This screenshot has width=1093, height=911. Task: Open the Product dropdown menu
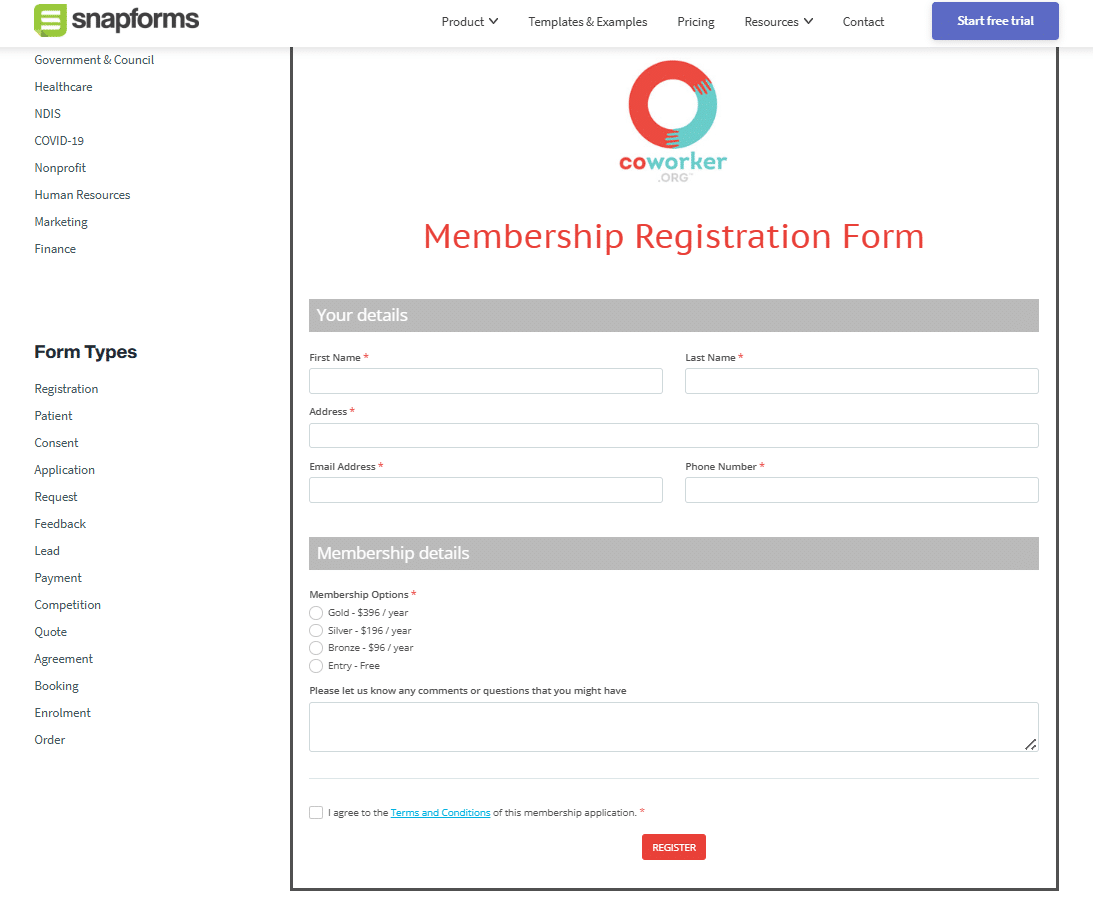point(469,21)
